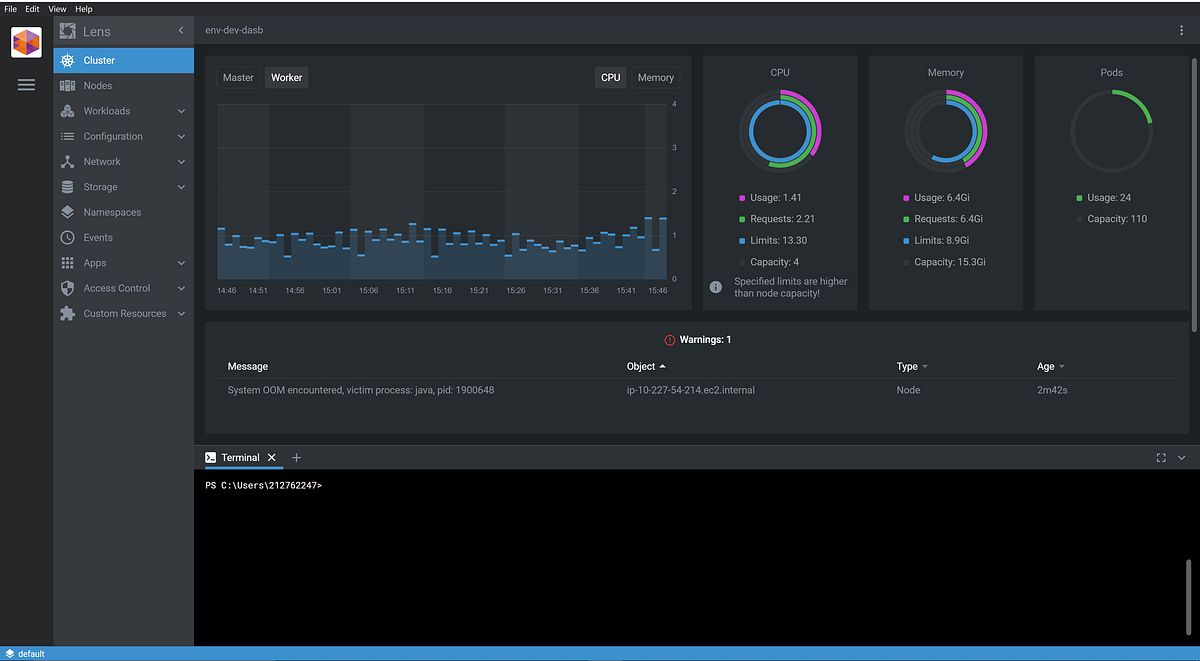The height and width of the screenshot is (661, 1200).
Task: Click the Apps icon in the sidebar
Action: [x=67, y=262]
